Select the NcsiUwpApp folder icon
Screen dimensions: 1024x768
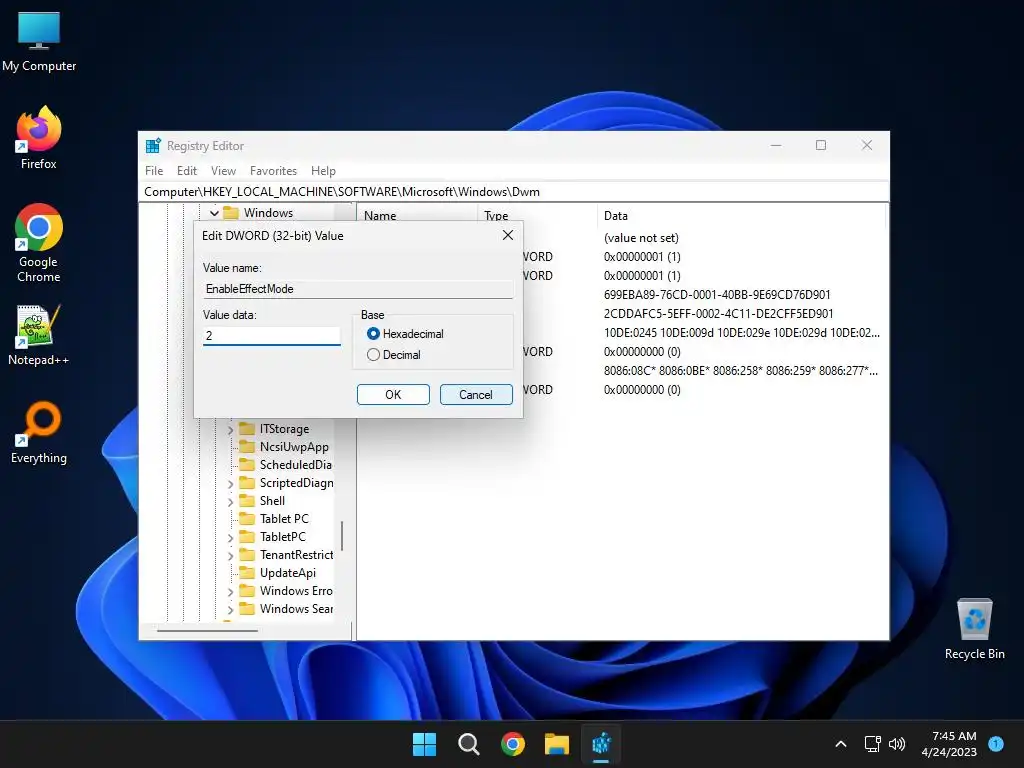tap(246, 447)
